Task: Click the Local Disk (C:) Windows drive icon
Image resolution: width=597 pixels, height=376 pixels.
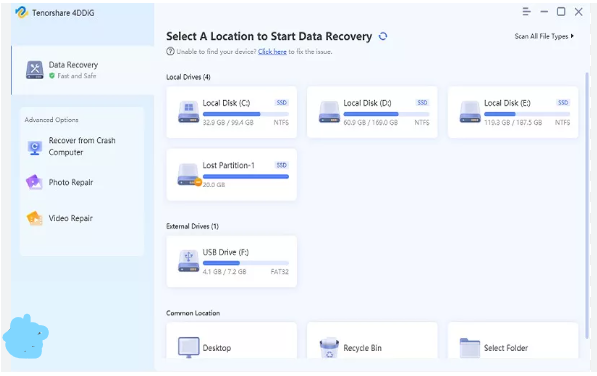Action: pos(188,112)
